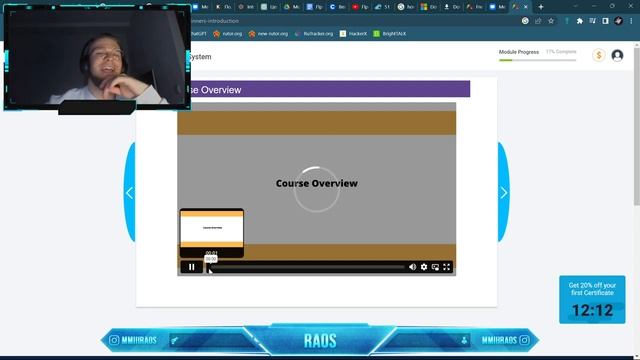Click the address bar URL text
The width and height of the screenshot is (640, 360).
[215, 21]
